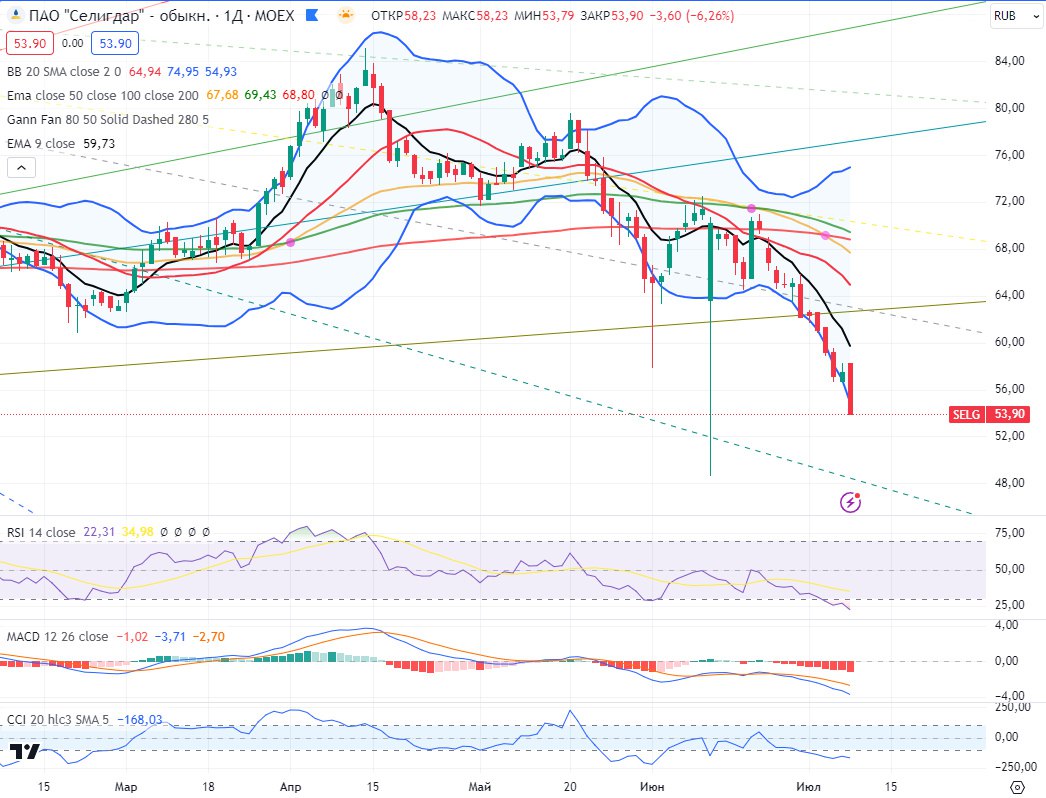The height and width of the screenshot is (798, 1046).
Task: Select the BB 20 SMA close indicator legend
Action: pyautogui.click(x=64, y=71)
